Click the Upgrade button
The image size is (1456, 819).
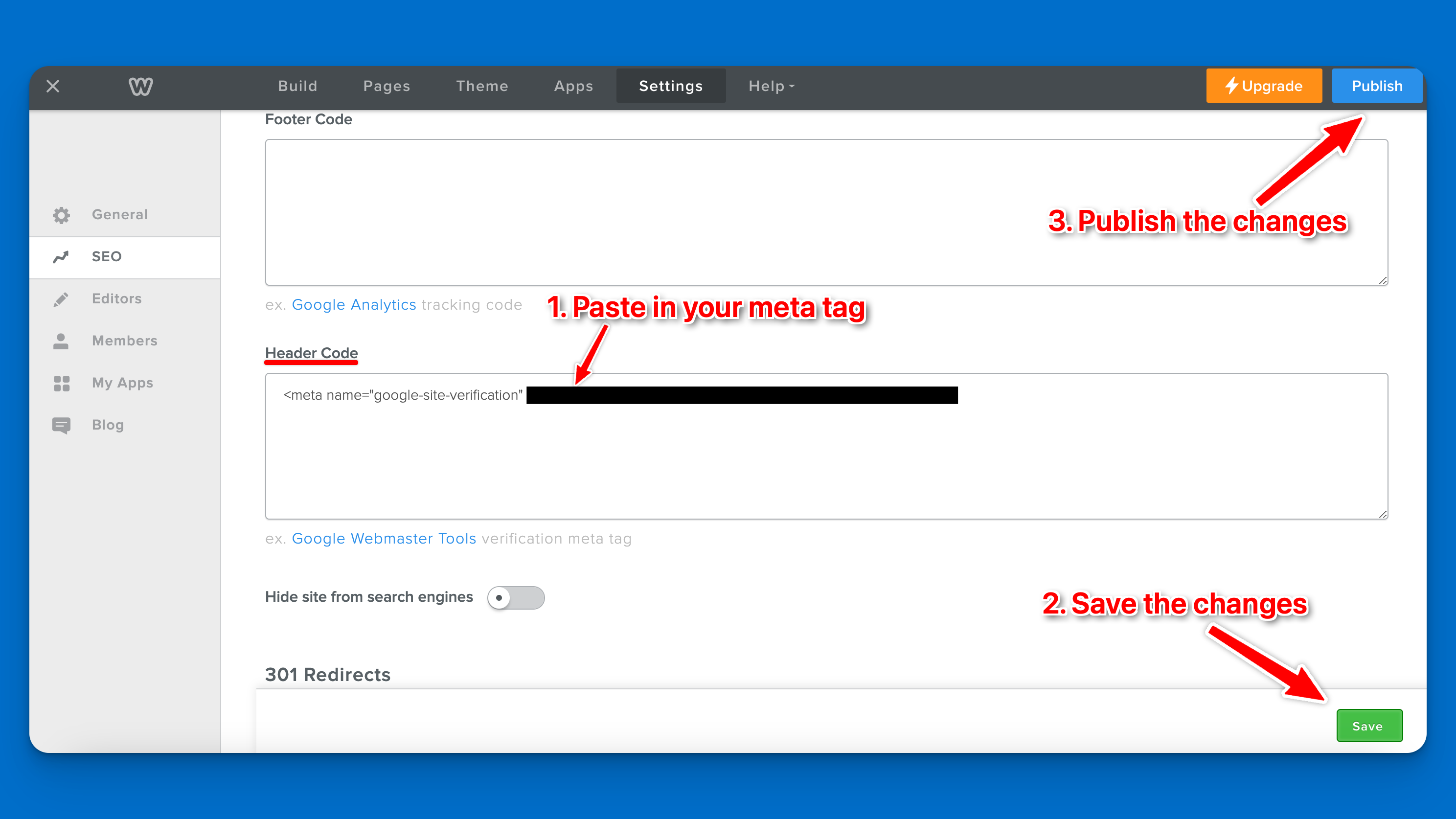coord(1264,86)
